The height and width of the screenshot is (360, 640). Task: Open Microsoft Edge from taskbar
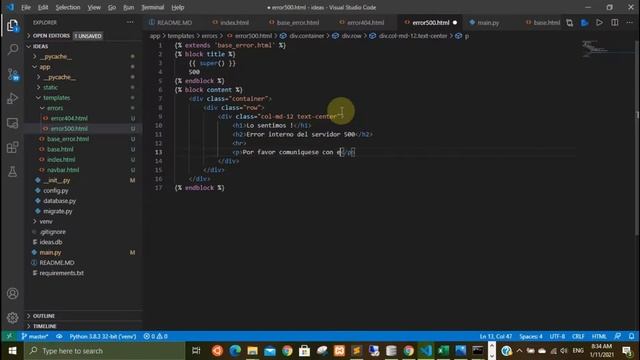pos(235,351)
